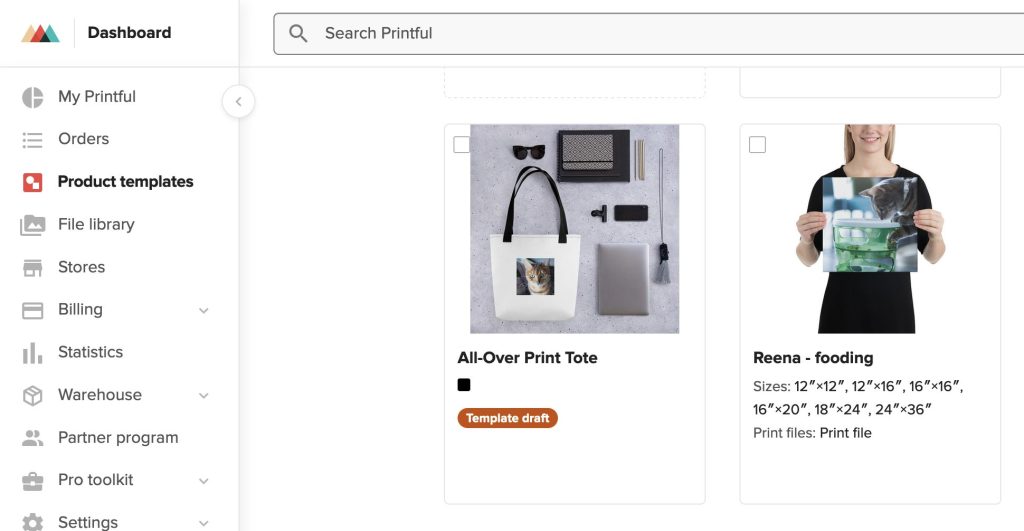This screenshot has height=531, width=1024.
Task: Click the My Printful pie chart icon
Action: click(33, 97)
